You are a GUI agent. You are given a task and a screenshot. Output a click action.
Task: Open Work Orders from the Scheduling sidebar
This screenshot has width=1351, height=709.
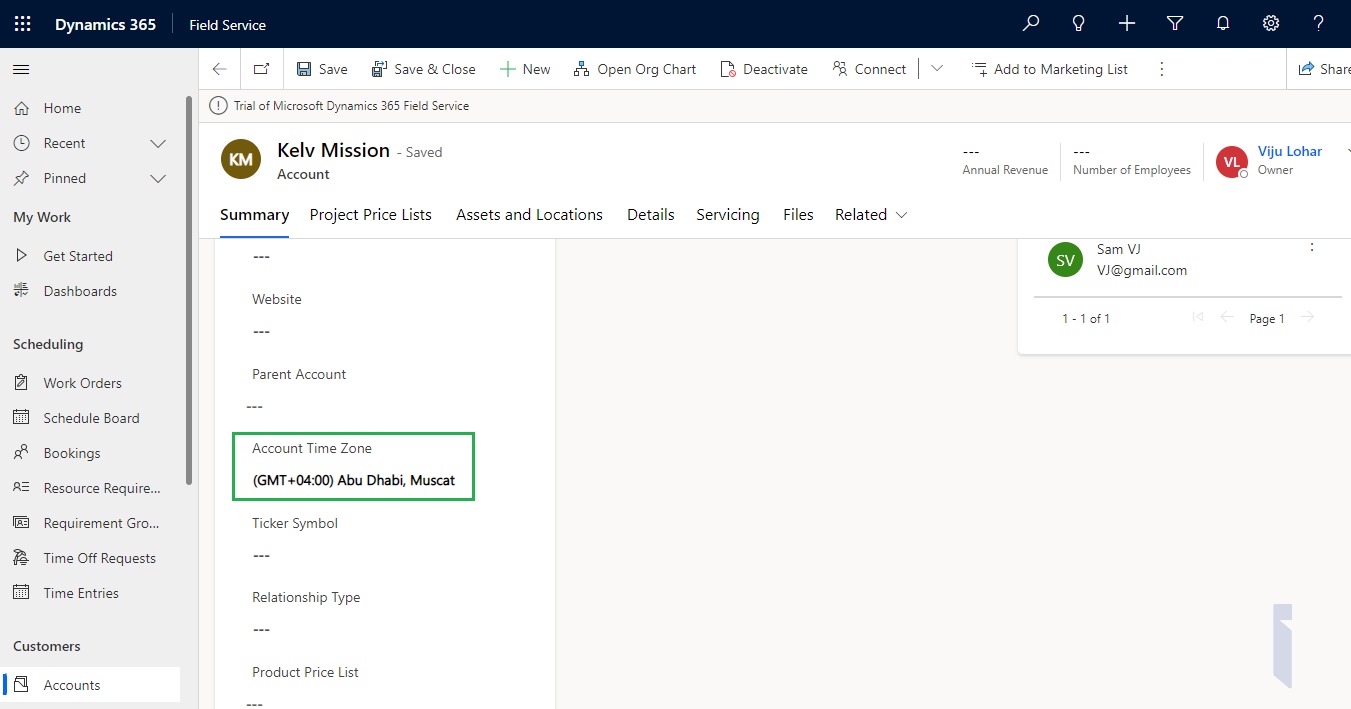[83, 382]
